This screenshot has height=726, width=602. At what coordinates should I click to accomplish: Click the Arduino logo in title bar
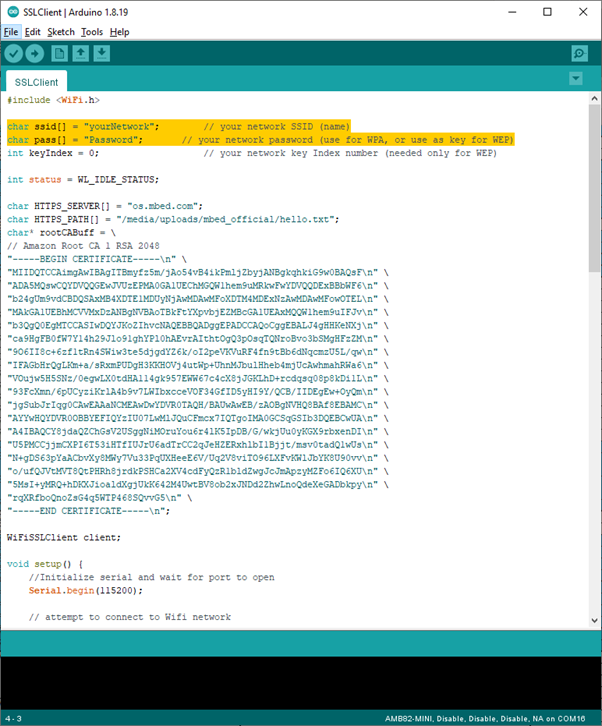pyautogui.click(x=10, y=13)
